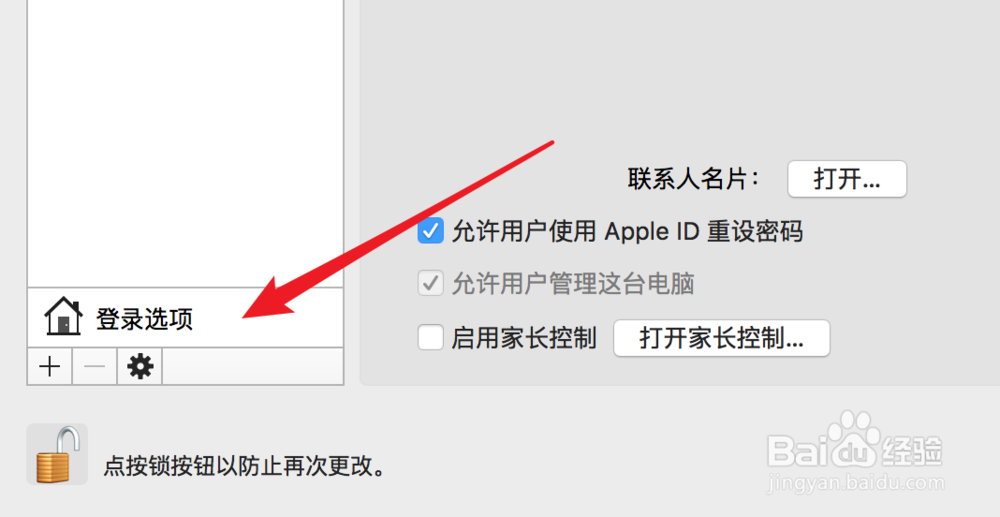This screenshot has width=1000, height=517.
Task: Click the 打开... button for 联系人名片
Action: pyautogui.click(x=847, y=179)
